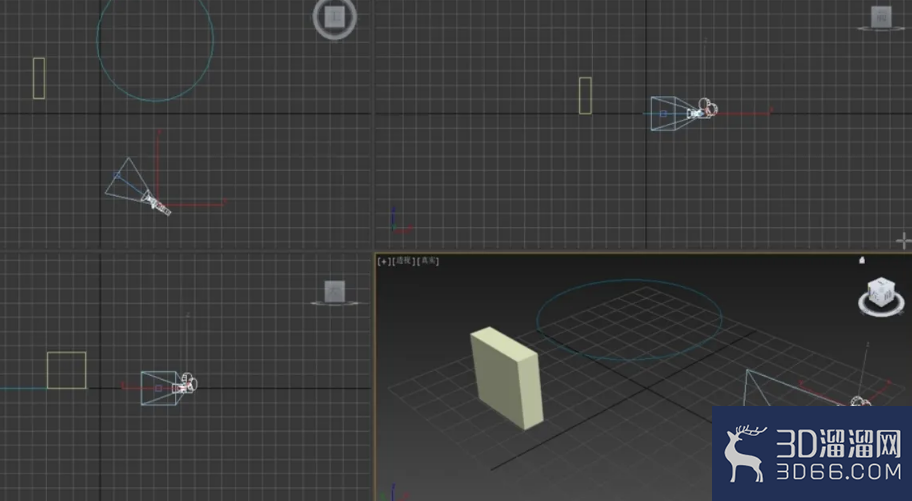Click the camera target in the left viewport
The width and height of the screenshot is (912, 501).
(x=158, y=388)
